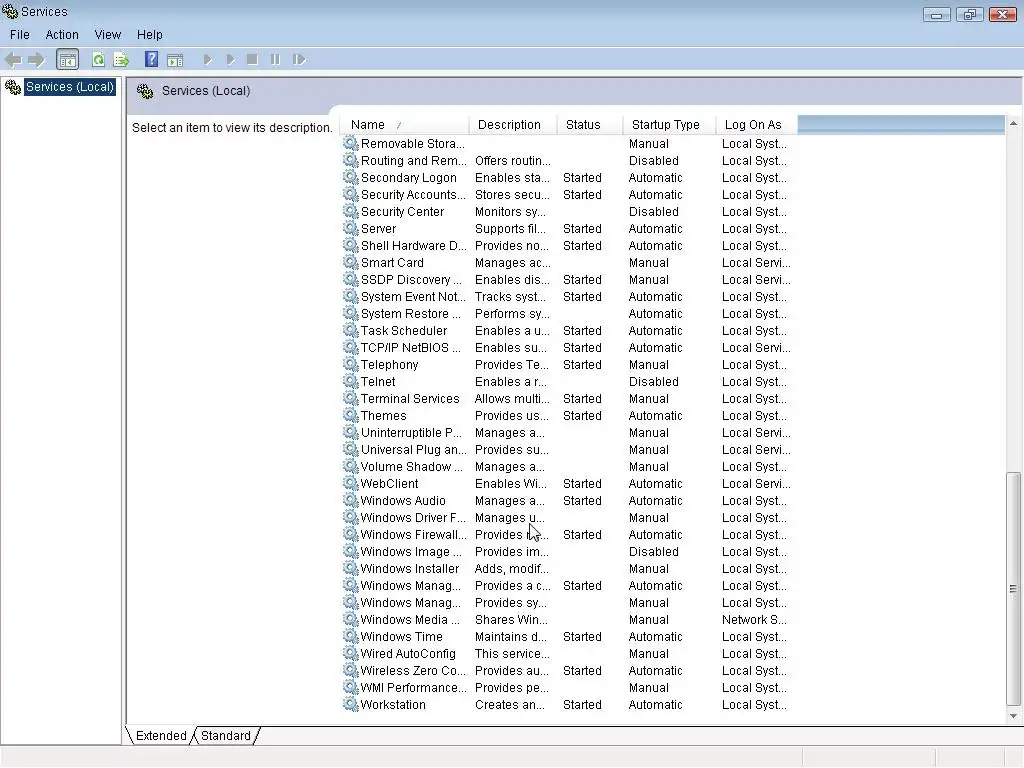
Task: Select the Windows Time service
Action: tap(402, 636)
